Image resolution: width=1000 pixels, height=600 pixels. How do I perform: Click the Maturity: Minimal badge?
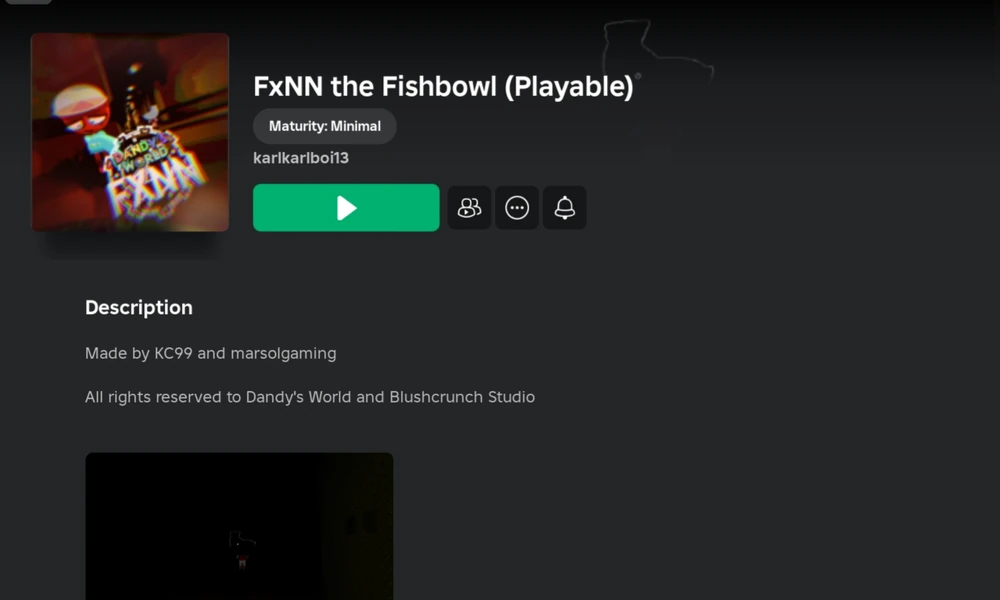pos(325,126)
